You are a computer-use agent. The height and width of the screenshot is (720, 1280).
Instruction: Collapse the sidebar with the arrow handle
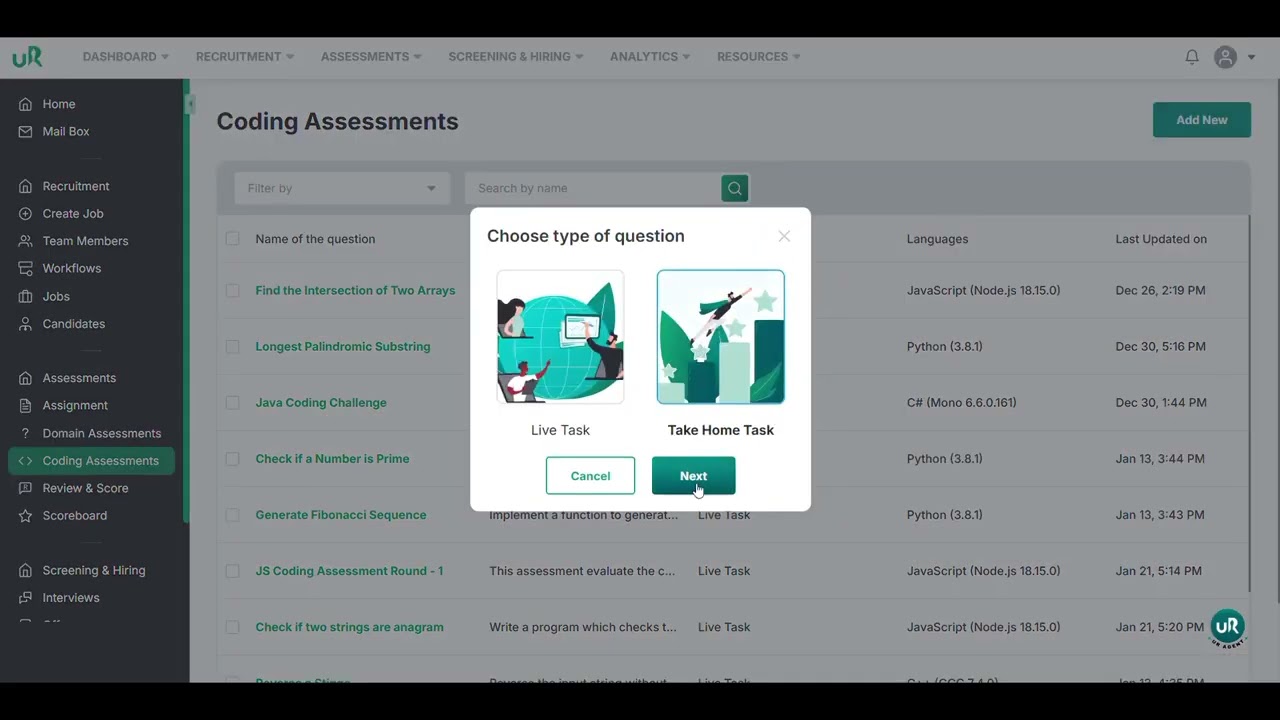pyautogui.click(x=189, y=104)
